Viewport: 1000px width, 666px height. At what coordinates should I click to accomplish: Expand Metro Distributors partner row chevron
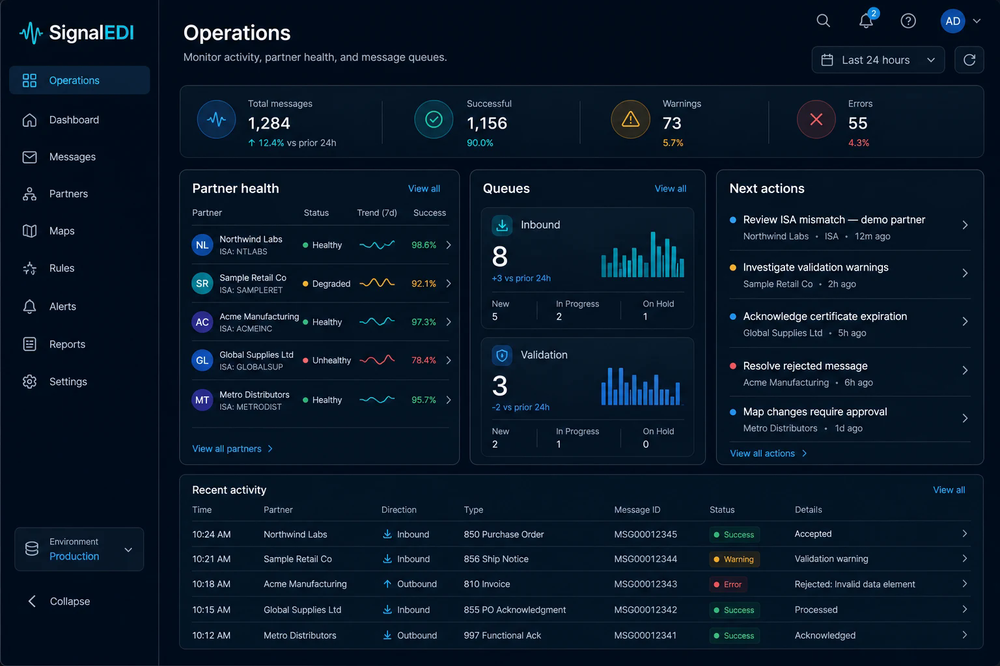pos(448,400)
